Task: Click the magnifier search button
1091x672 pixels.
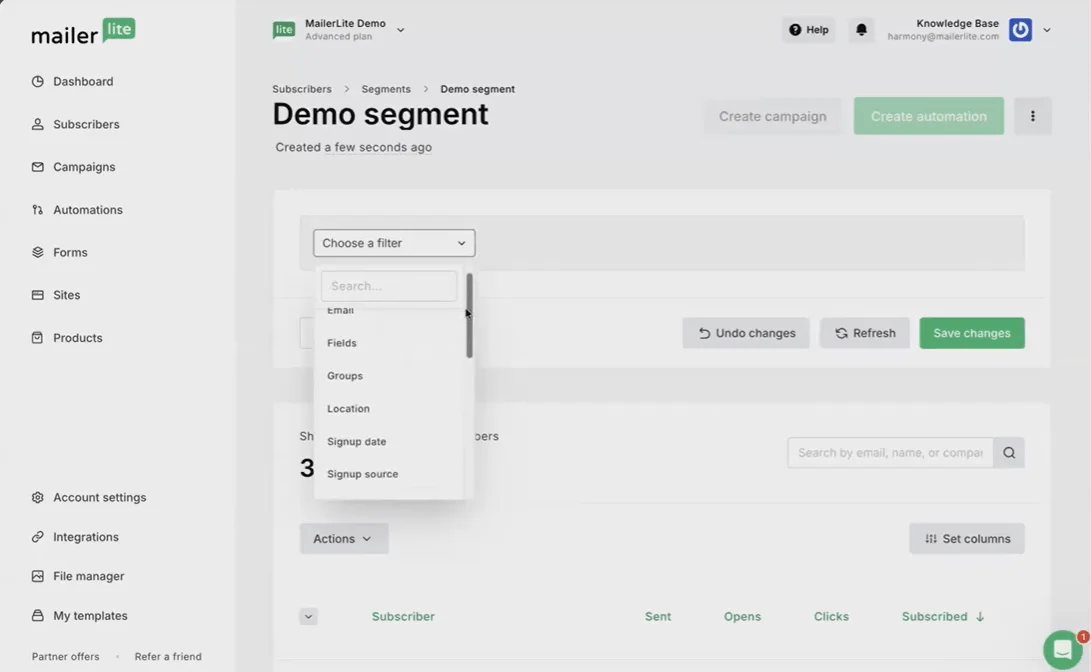Action: 1009,453
